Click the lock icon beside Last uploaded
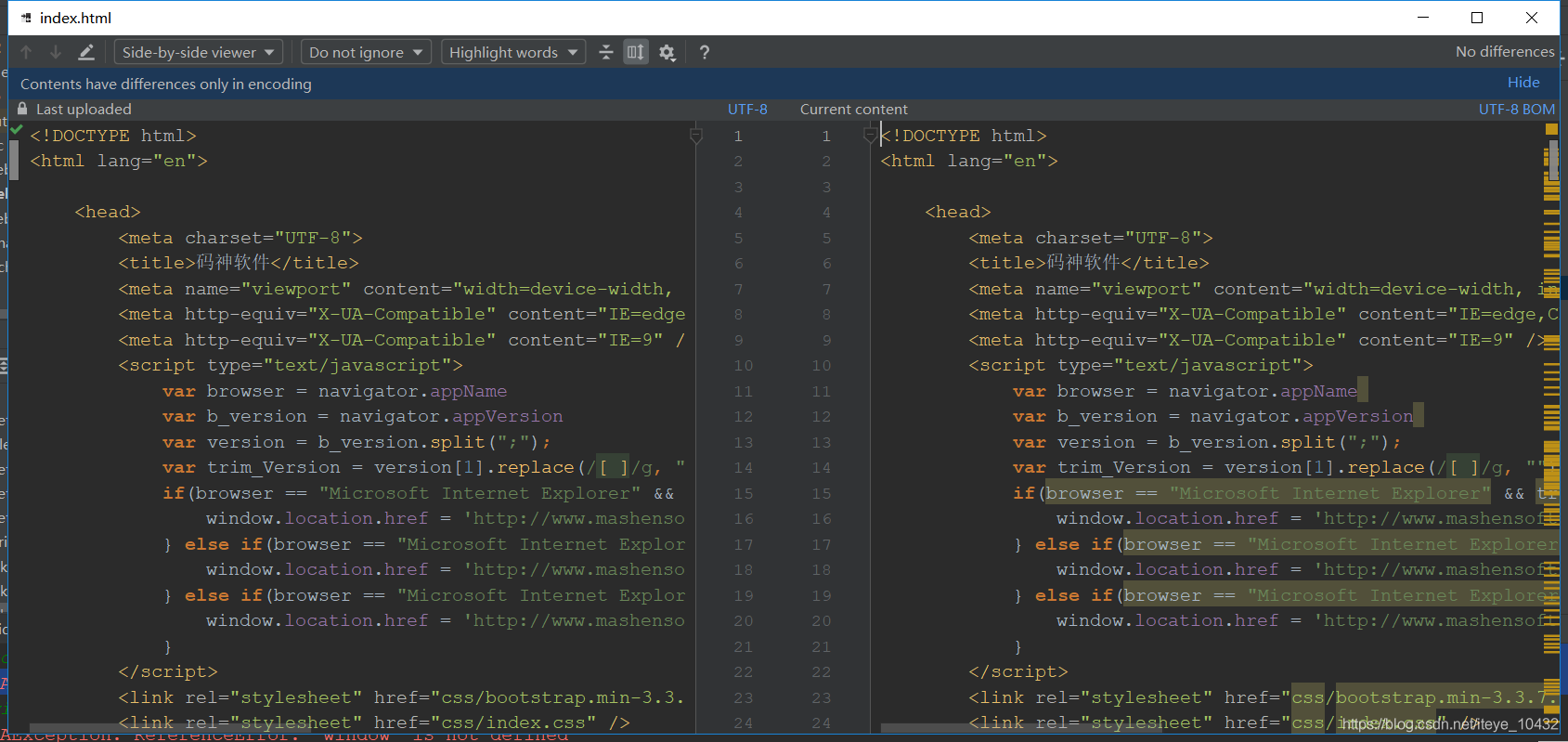This screenshot has width=1568, height=742. coord(23,109)
